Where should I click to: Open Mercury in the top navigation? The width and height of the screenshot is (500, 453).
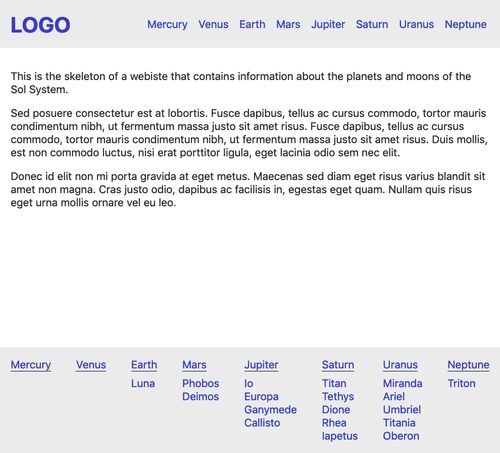pyautogui.click(x=167, y=24)
